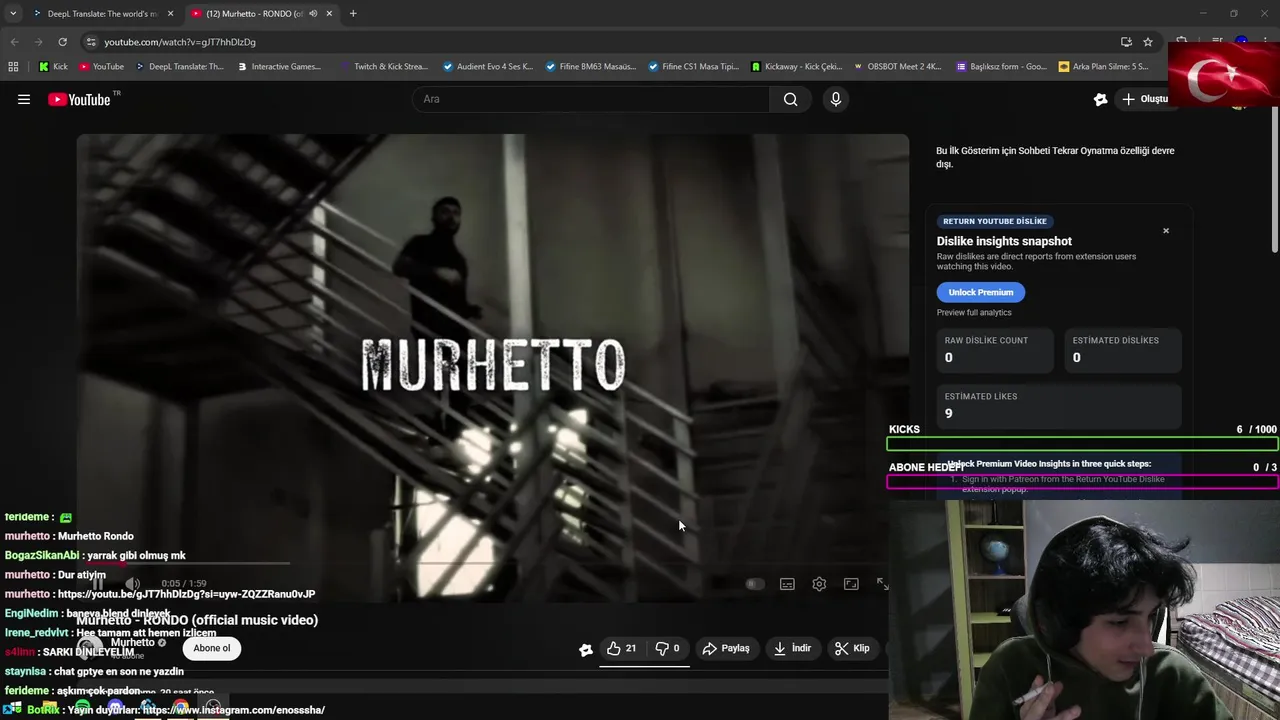Open the dislike extension icon beside likes
This screenshot has height=720, width=1280.
(586, 649)
